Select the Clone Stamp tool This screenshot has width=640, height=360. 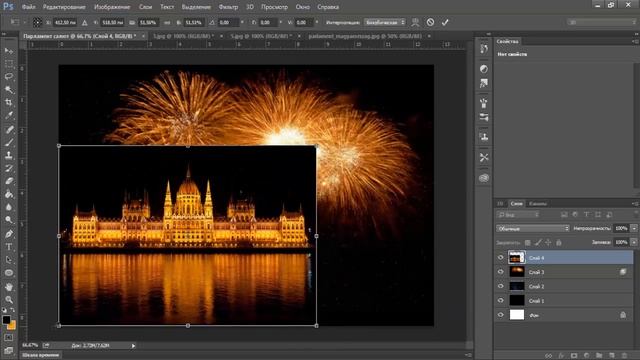pos(9,155)
